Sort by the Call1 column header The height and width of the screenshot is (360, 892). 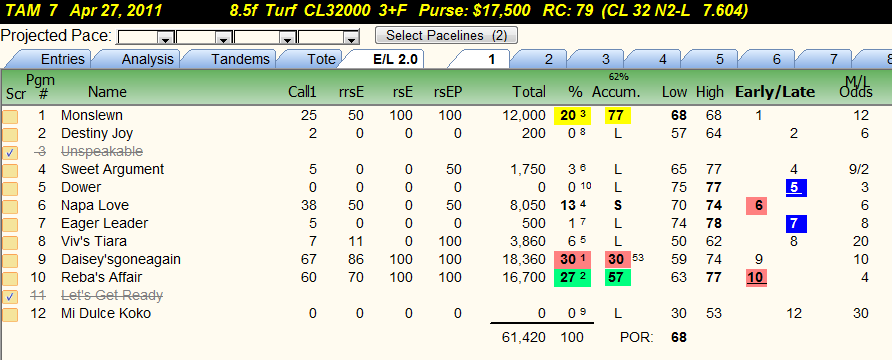[303, 92]
